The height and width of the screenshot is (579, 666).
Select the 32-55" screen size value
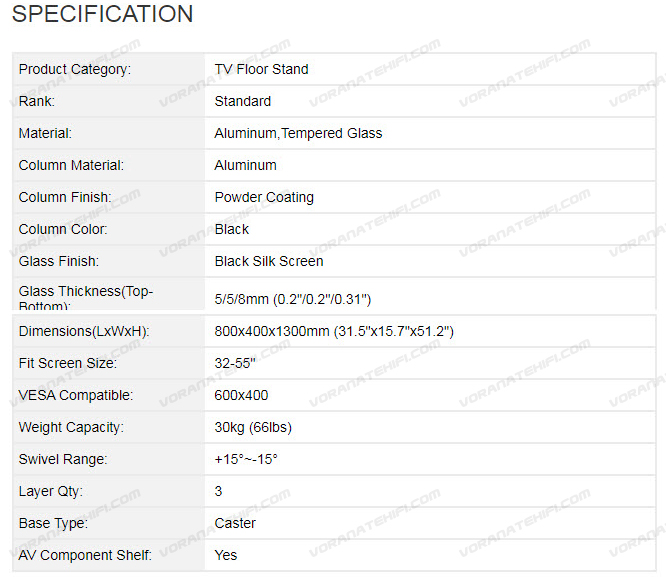(235, 363)
